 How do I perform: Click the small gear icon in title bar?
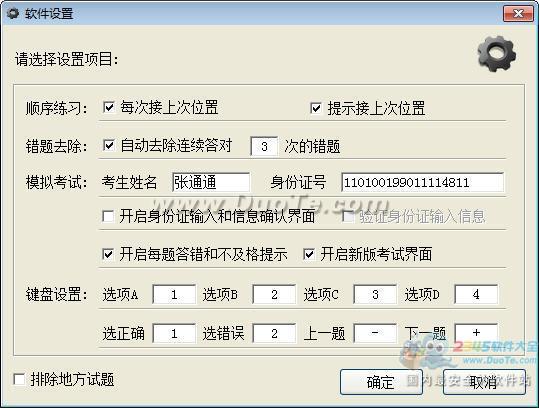point(13,13)
